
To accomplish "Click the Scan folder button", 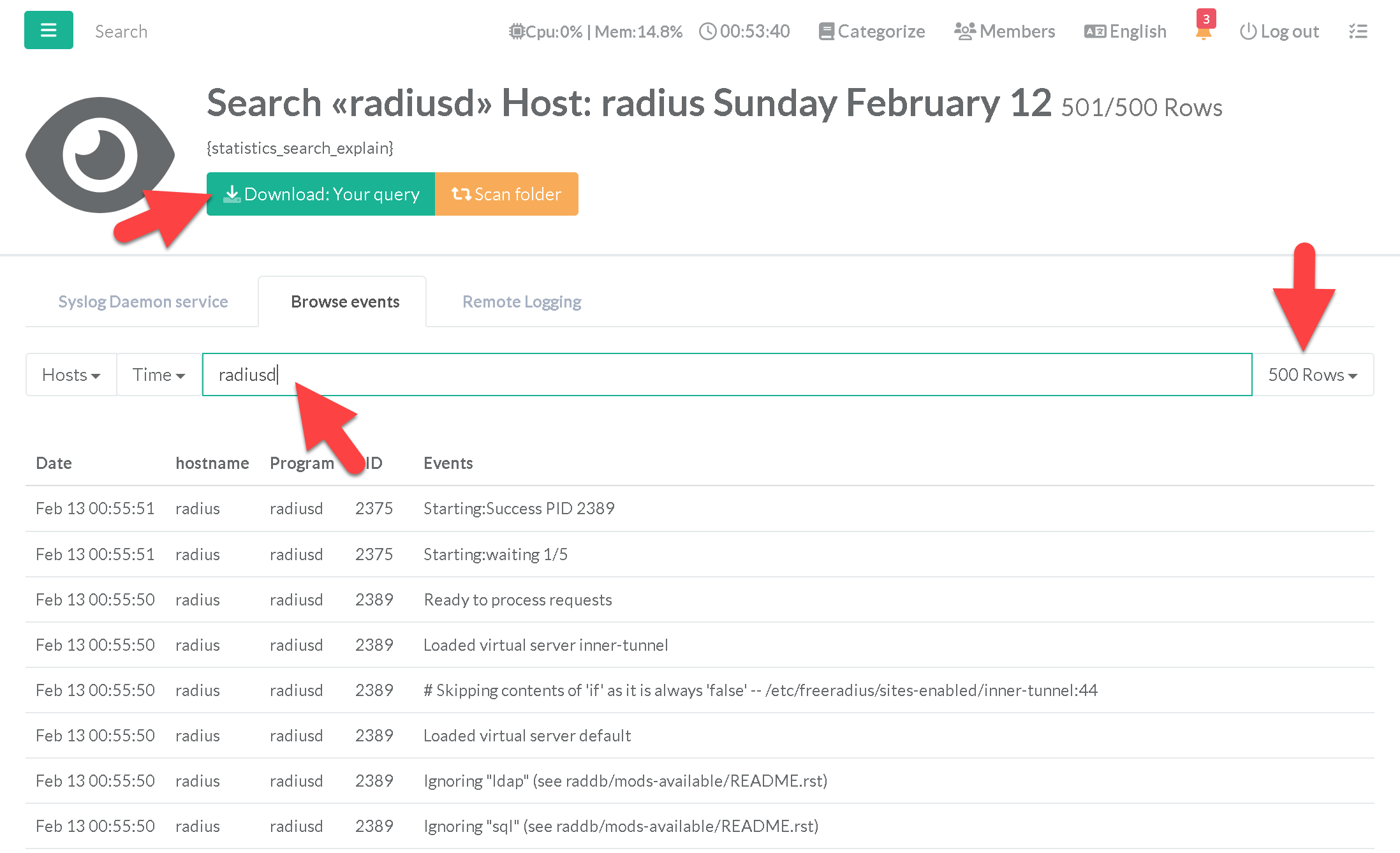I will (x=506, y=194).
